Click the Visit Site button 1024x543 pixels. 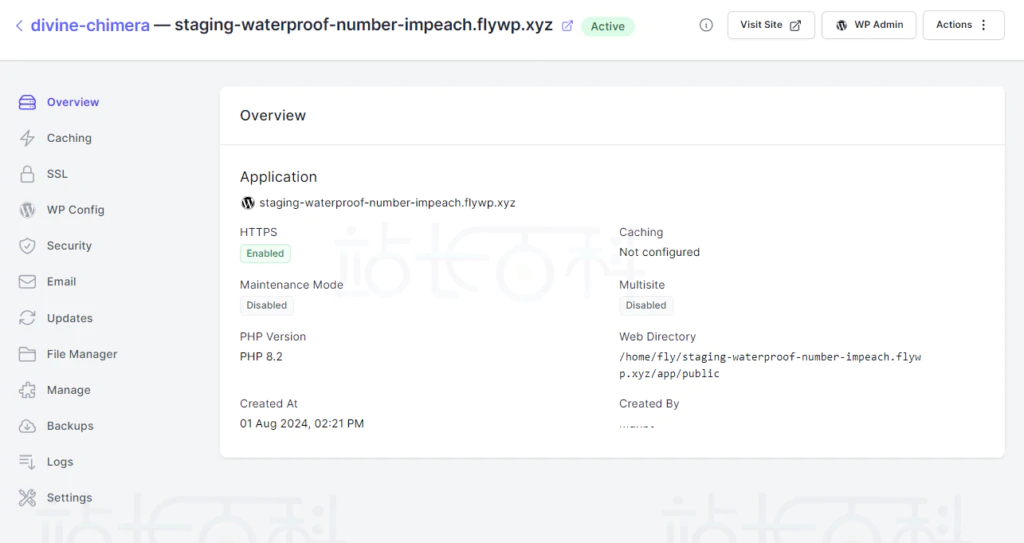click(x=770, y=25)
